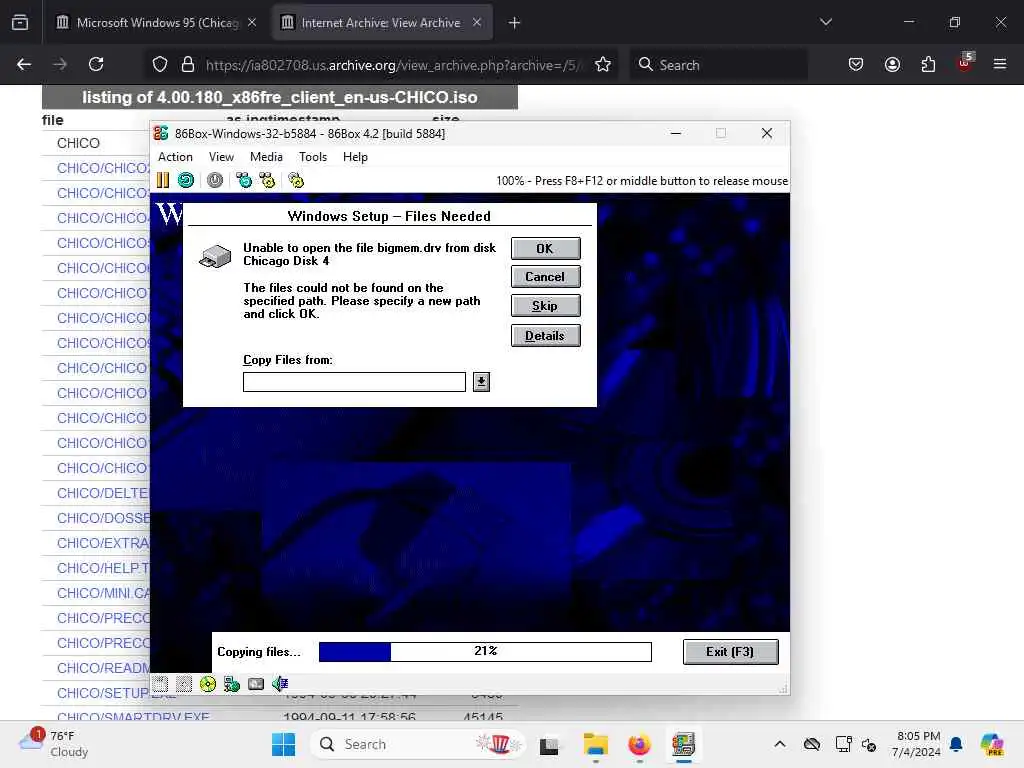Select Internet Archive: View Archive tab
The width and height of the screenshot is (1024, 768).
click(382, 23)
